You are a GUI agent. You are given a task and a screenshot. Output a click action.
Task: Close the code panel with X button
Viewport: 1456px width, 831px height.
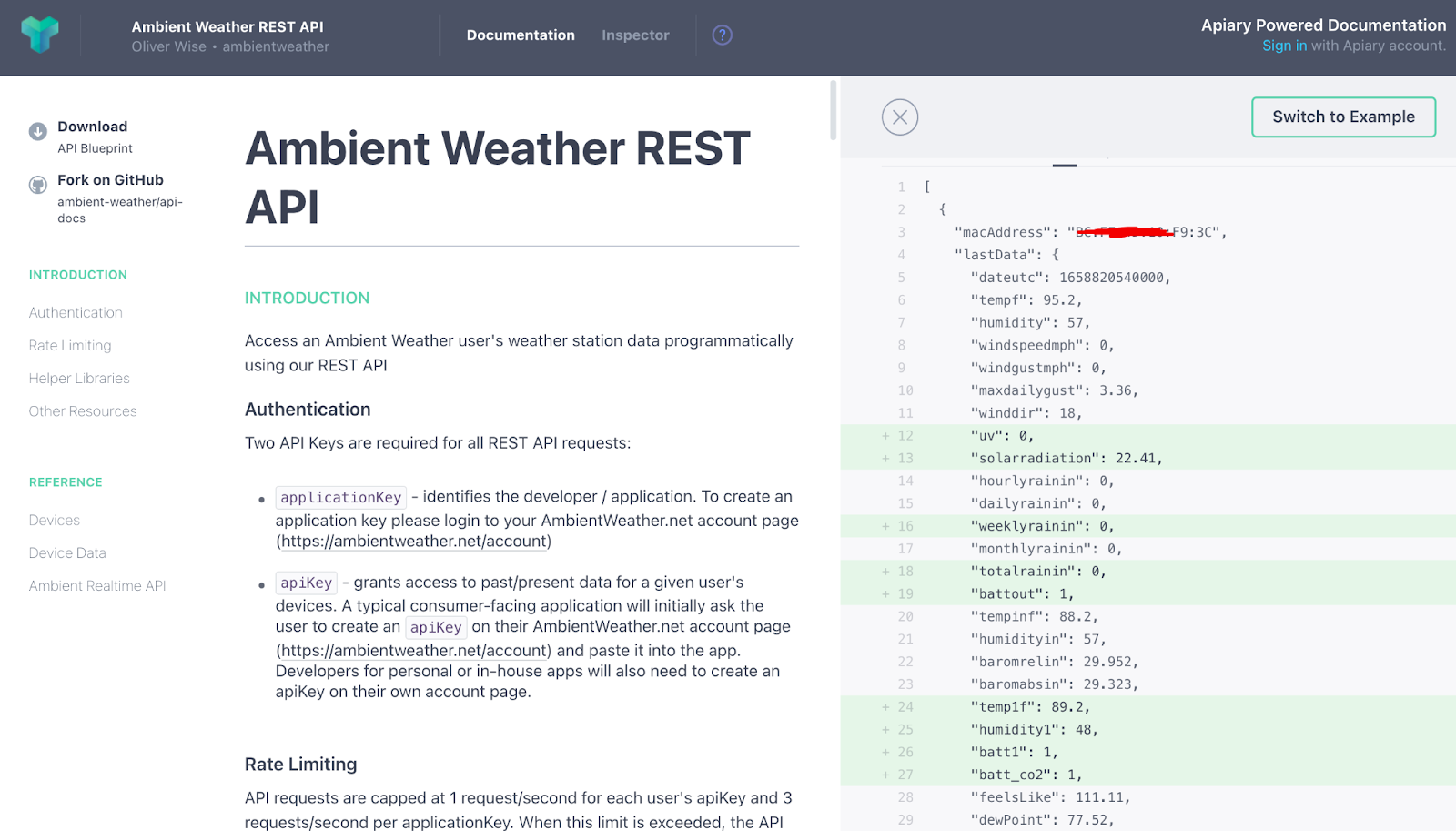point(900,117)
